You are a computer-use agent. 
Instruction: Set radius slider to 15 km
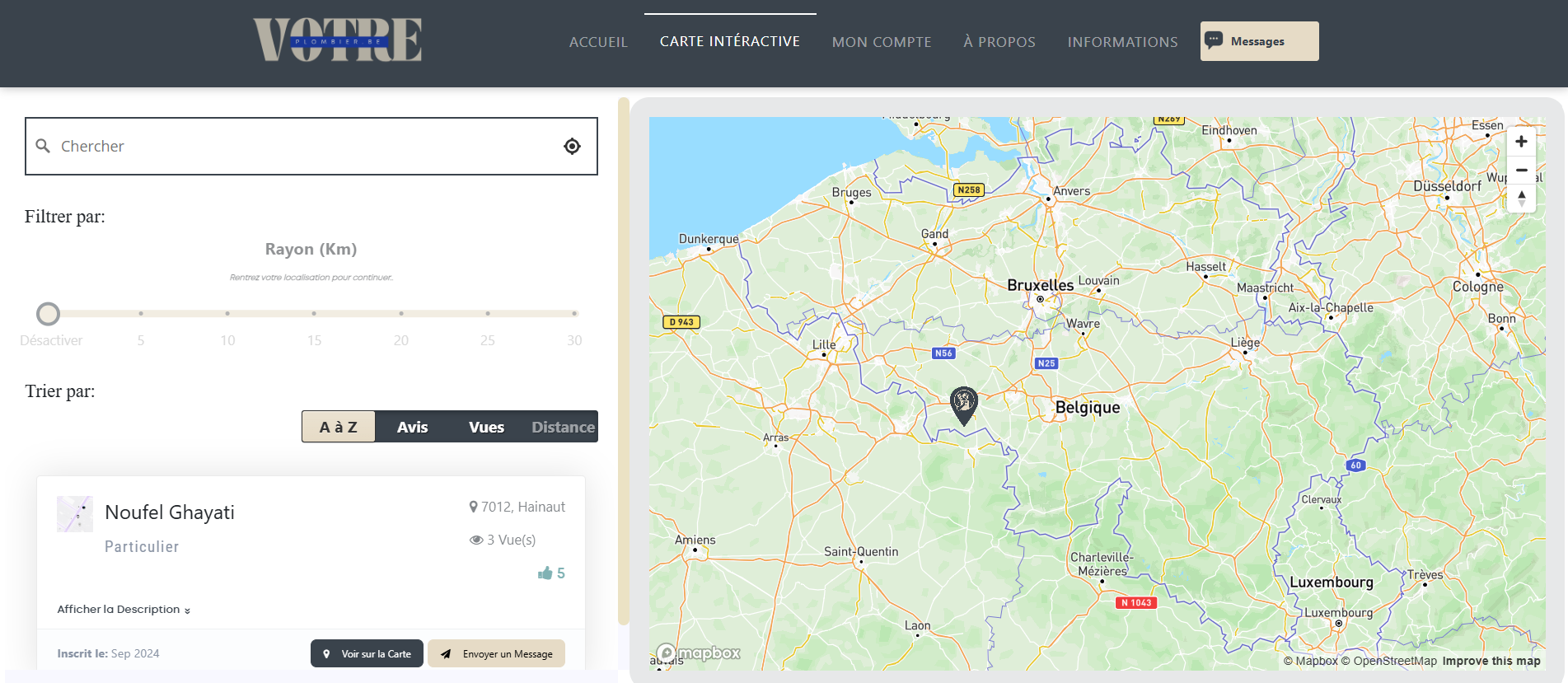314,314
